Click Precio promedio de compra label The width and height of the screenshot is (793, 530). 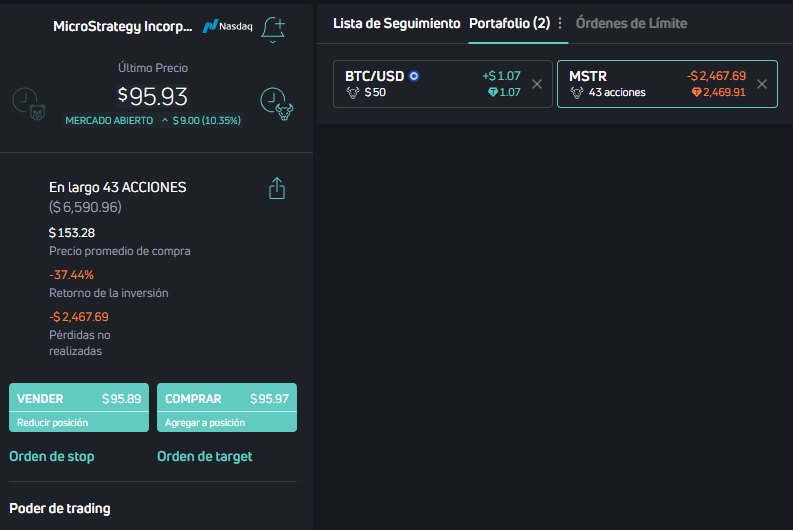[120, 251]
